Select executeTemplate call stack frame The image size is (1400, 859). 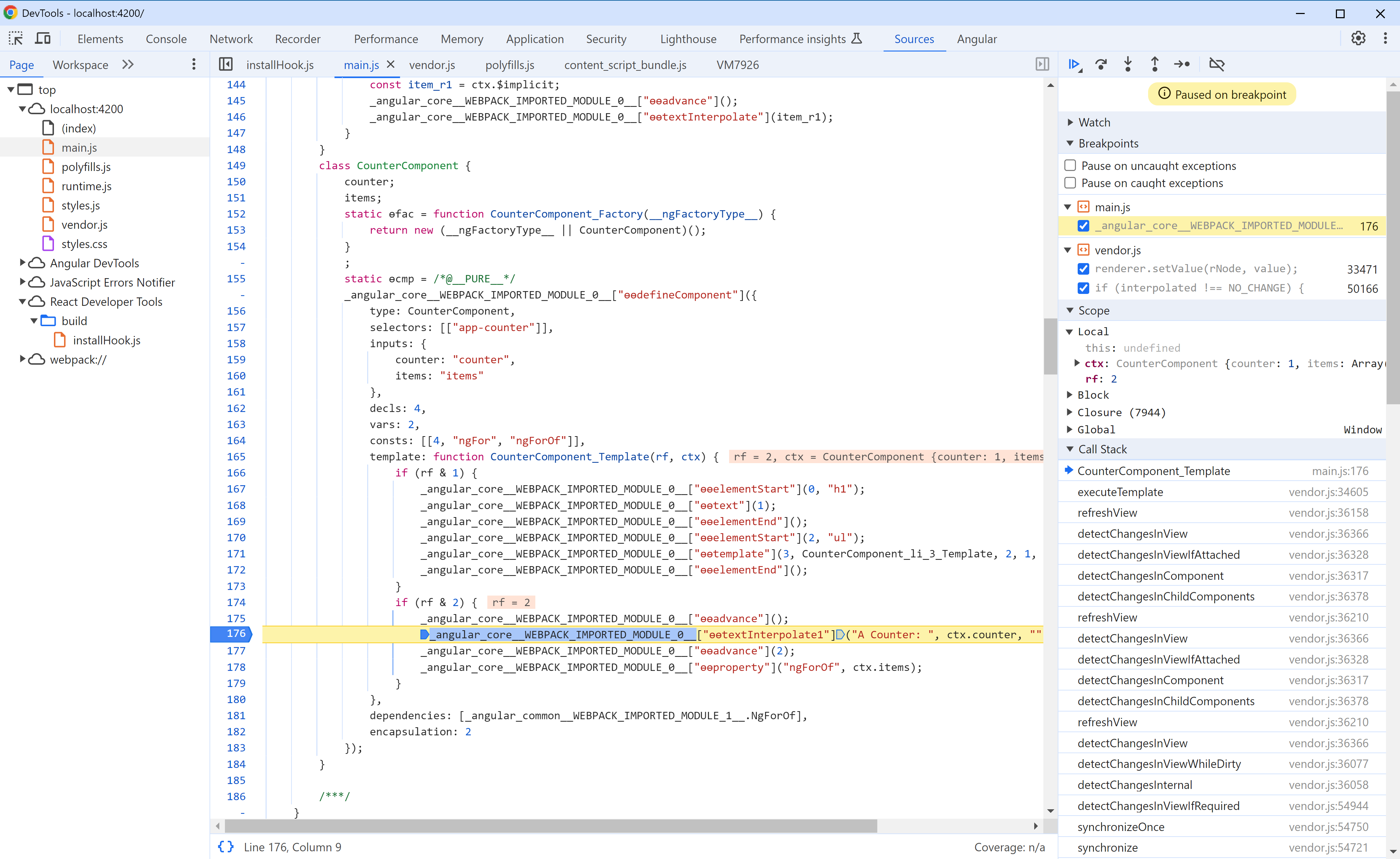point(1222,492)
